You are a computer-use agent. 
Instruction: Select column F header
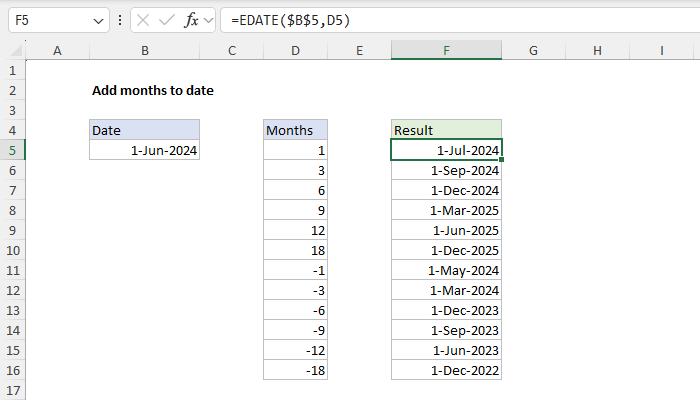(446, 50)
